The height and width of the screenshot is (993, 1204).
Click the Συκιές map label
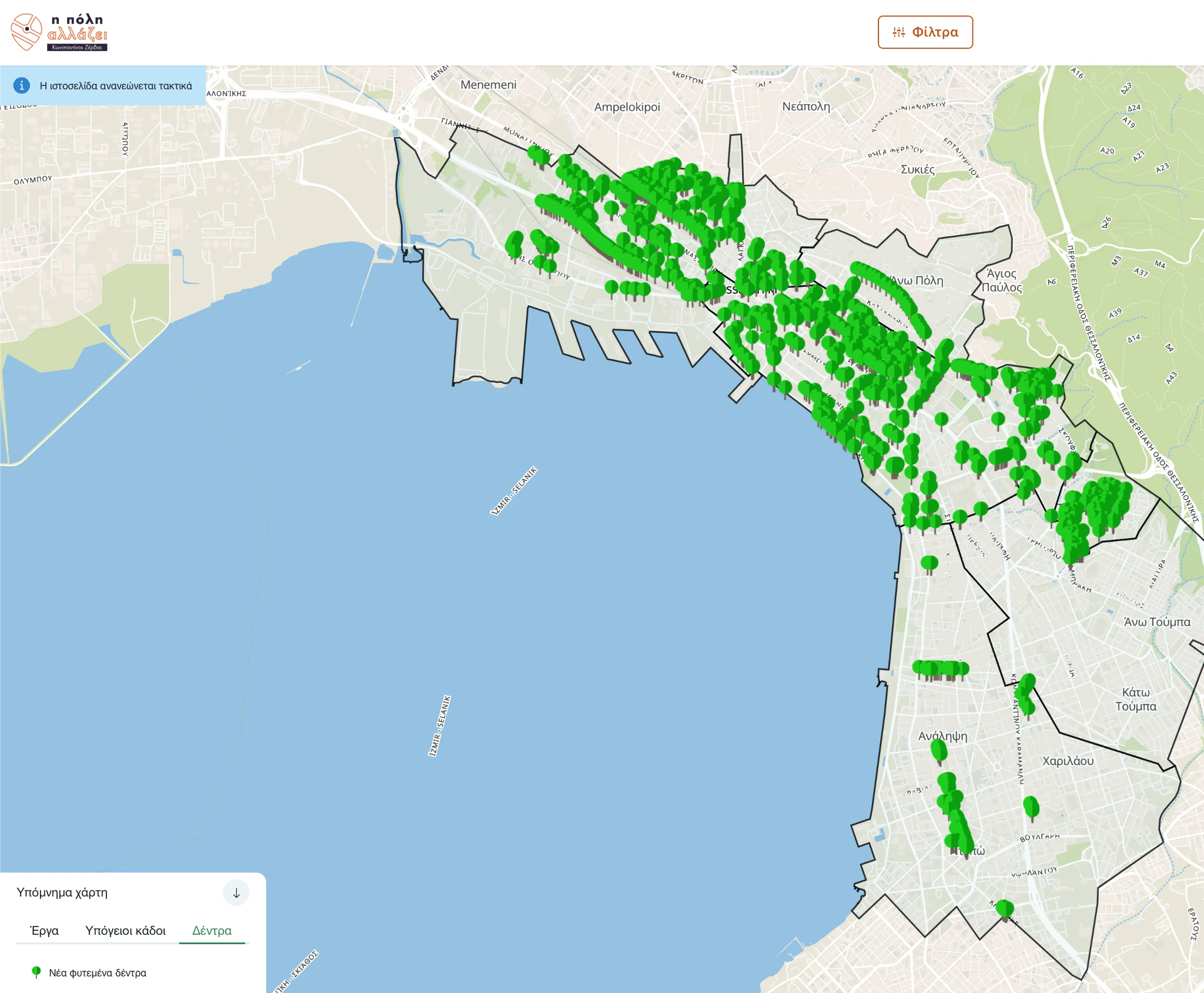coord(917,169)
